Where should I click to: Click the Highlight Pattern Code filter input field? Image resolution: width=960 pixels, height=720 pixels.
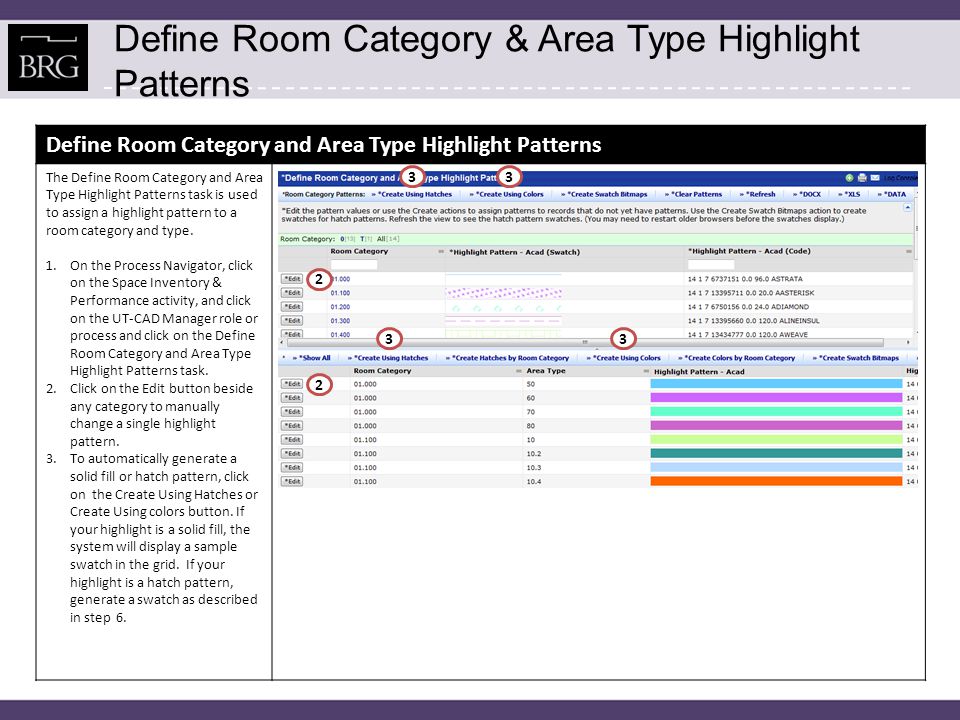click(x=711, y=265)
